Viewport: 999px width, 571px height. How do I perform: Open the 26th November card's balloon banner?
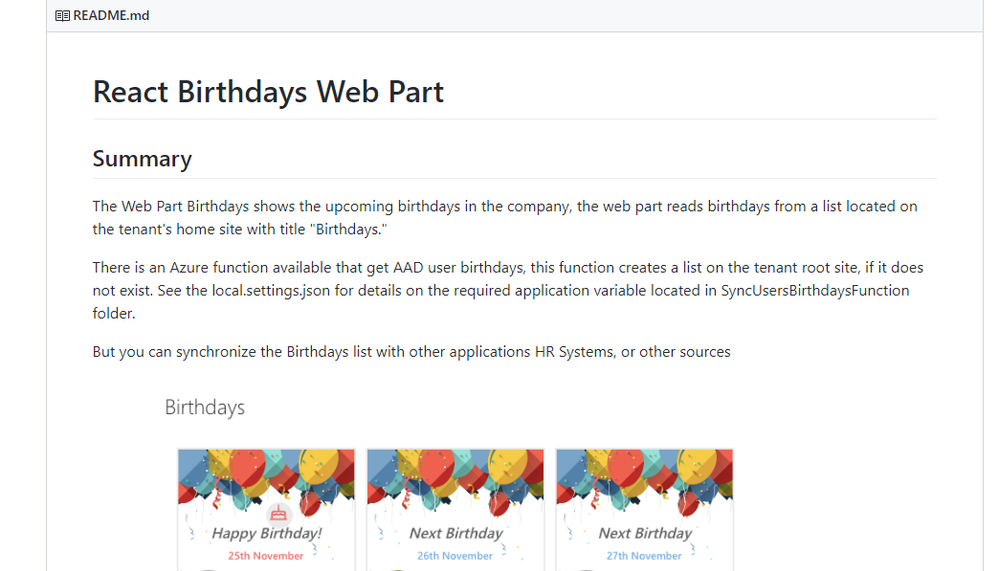coord(455,478)
